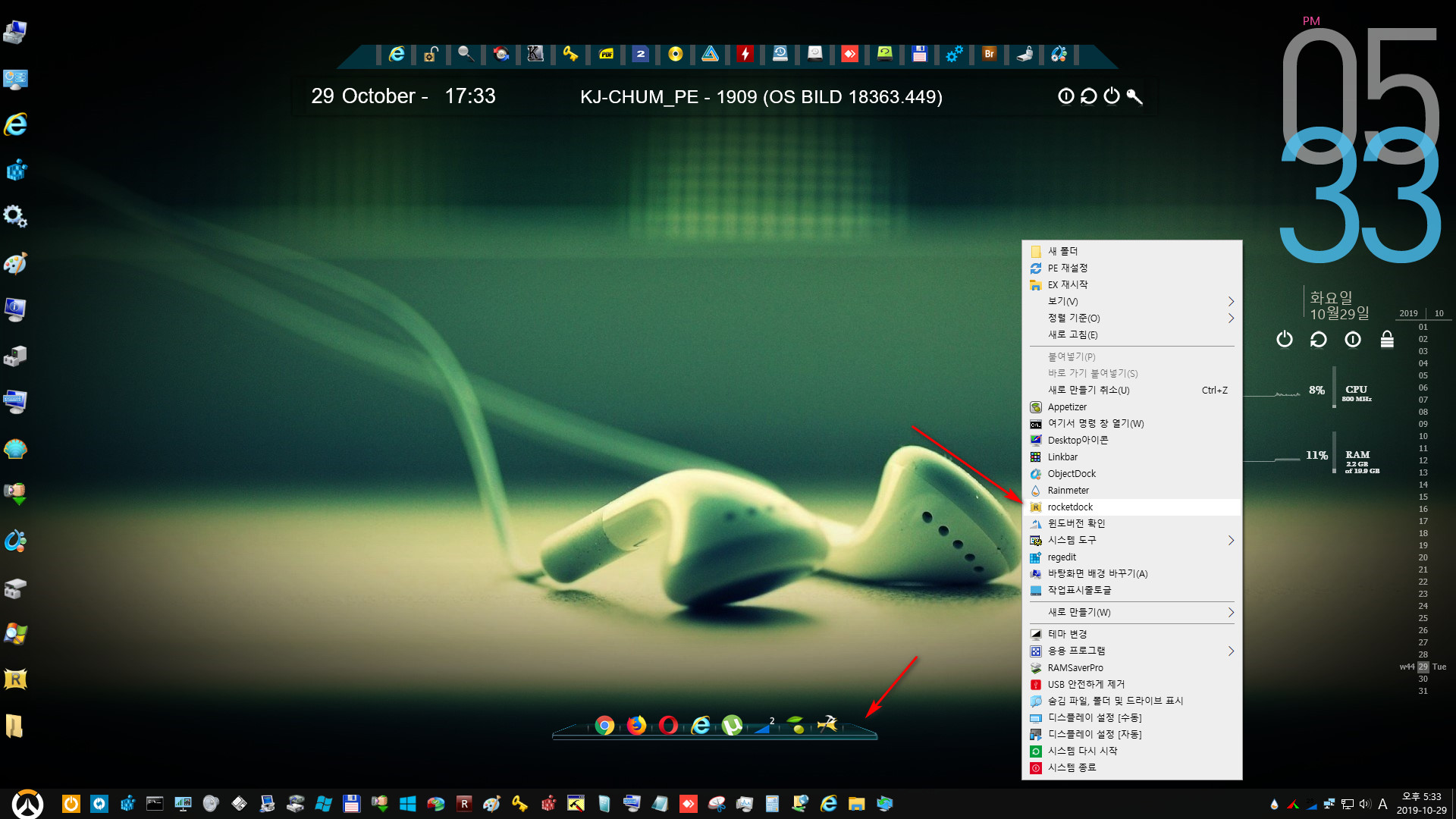Viewport: 1456px width, 819px height.
Task: Click the lock icon under the date widget
Action: pos(1387,339)
